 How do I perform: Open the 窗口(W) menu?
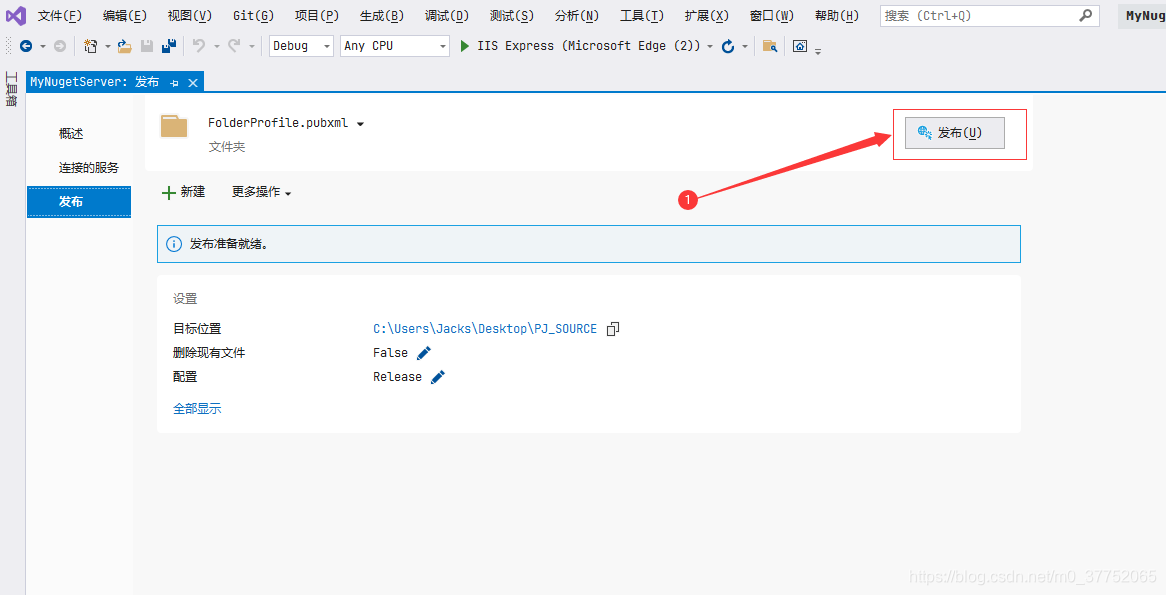click(772, 16)
